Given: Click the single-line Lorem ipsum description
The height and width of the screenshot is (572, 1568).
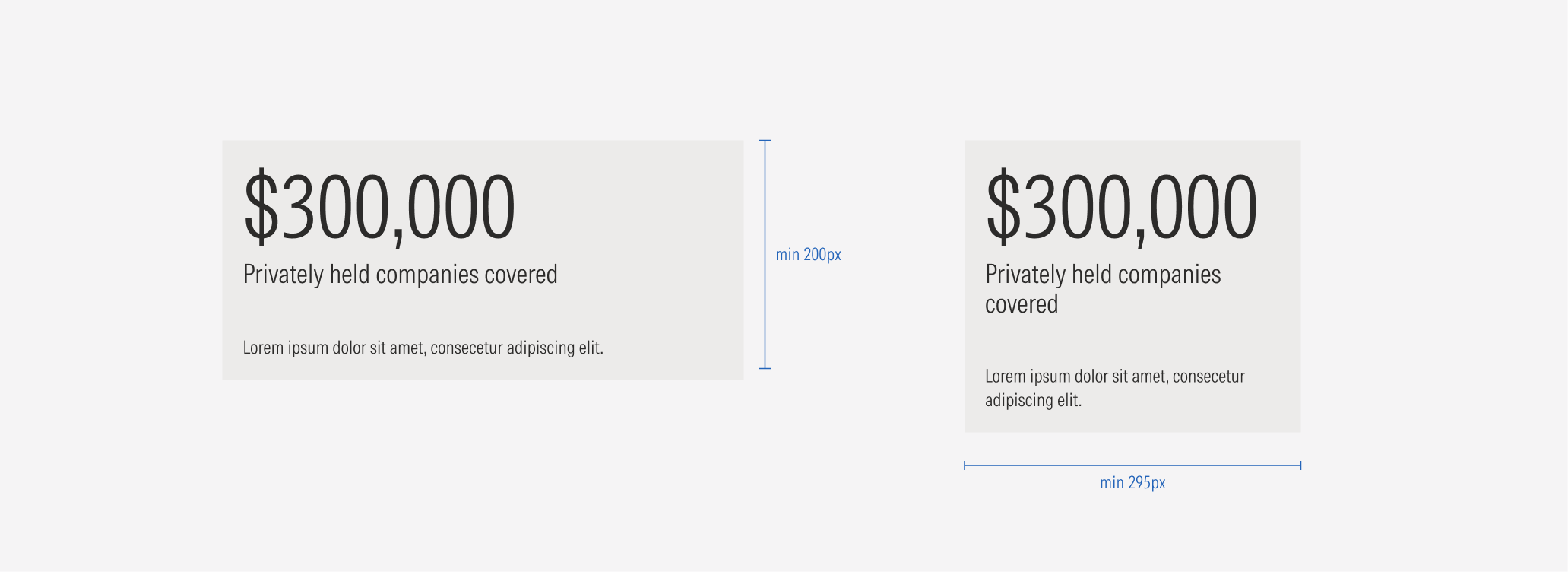Looking at the screenshot, I should tap(423, 348).
